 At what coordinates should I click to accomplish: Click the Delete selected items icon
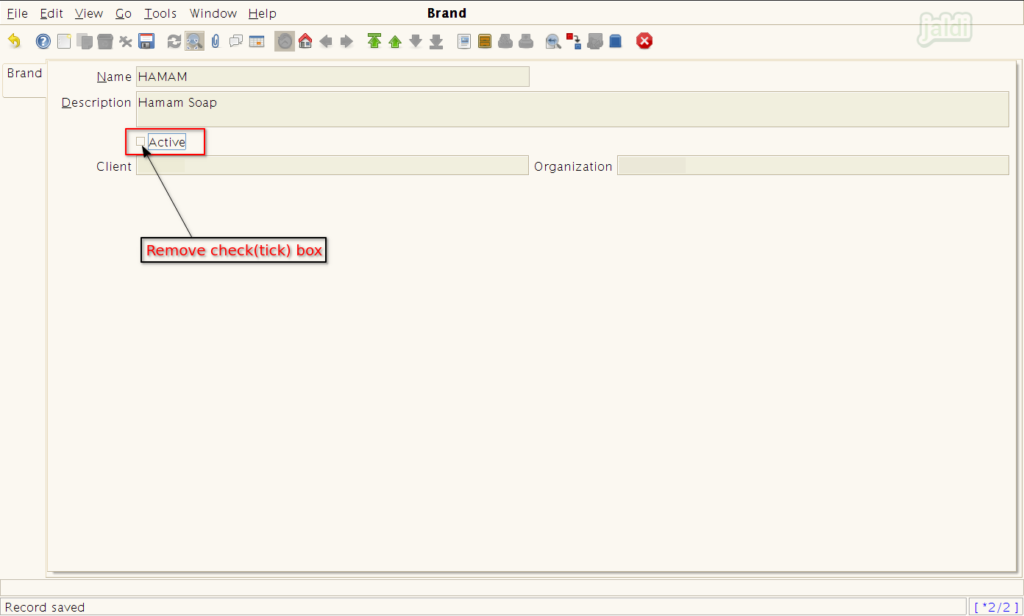[125, 41]
